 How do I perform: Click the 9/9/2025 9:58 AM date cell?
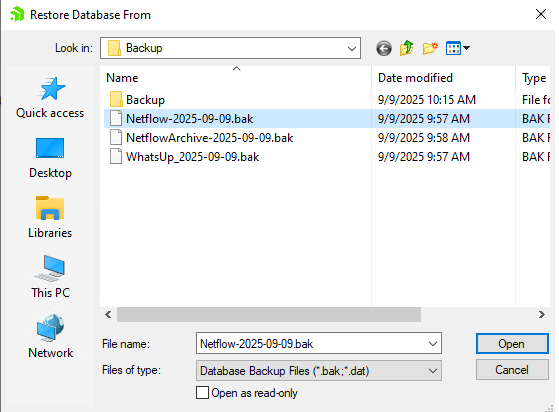[x=424, y=138]
